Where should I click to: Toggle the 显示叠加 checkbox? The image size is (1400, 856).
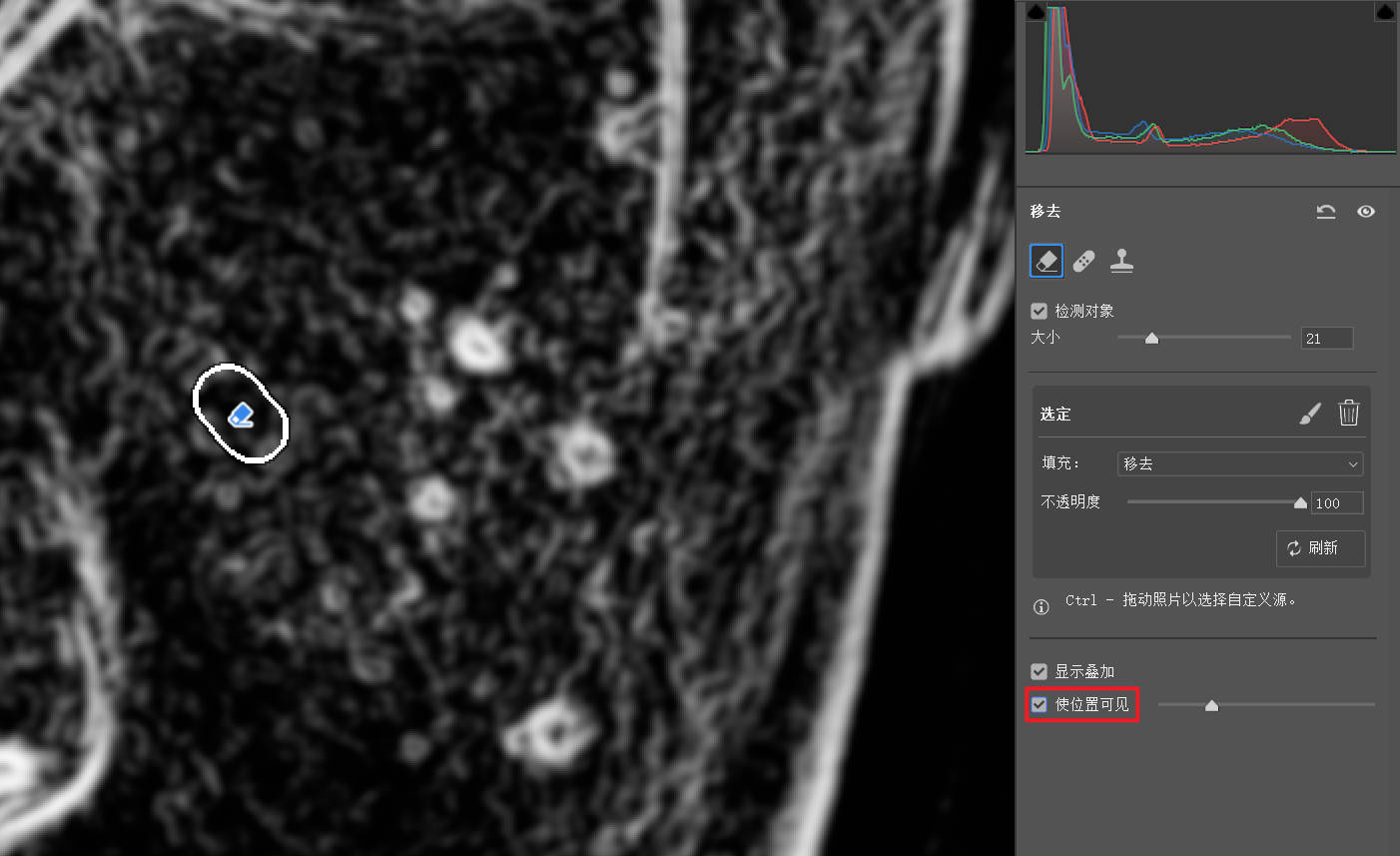tap(1040, 671)
